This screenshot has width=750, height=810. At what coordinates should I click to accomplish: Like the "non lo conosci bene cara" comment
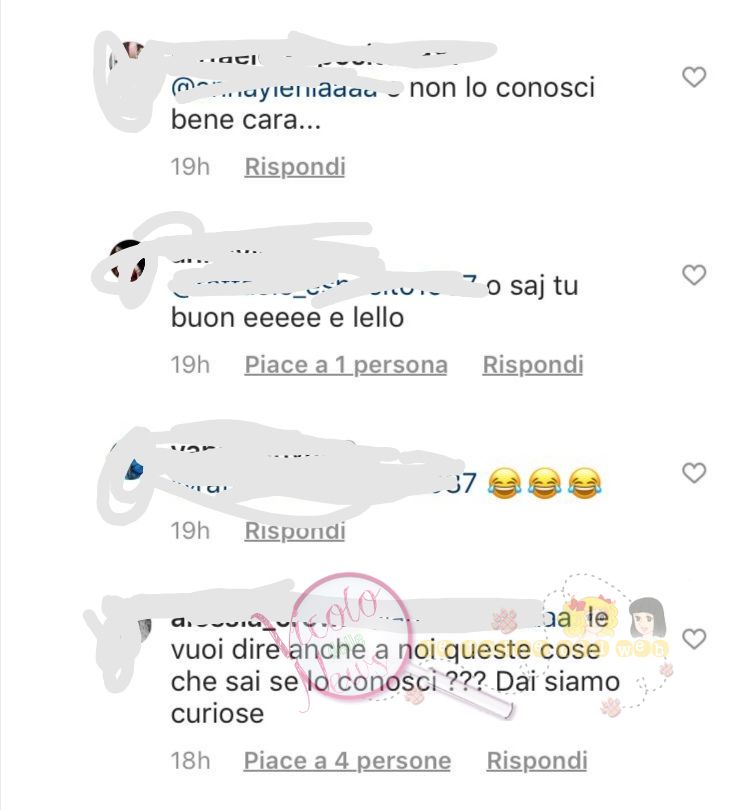coord(694,77)
